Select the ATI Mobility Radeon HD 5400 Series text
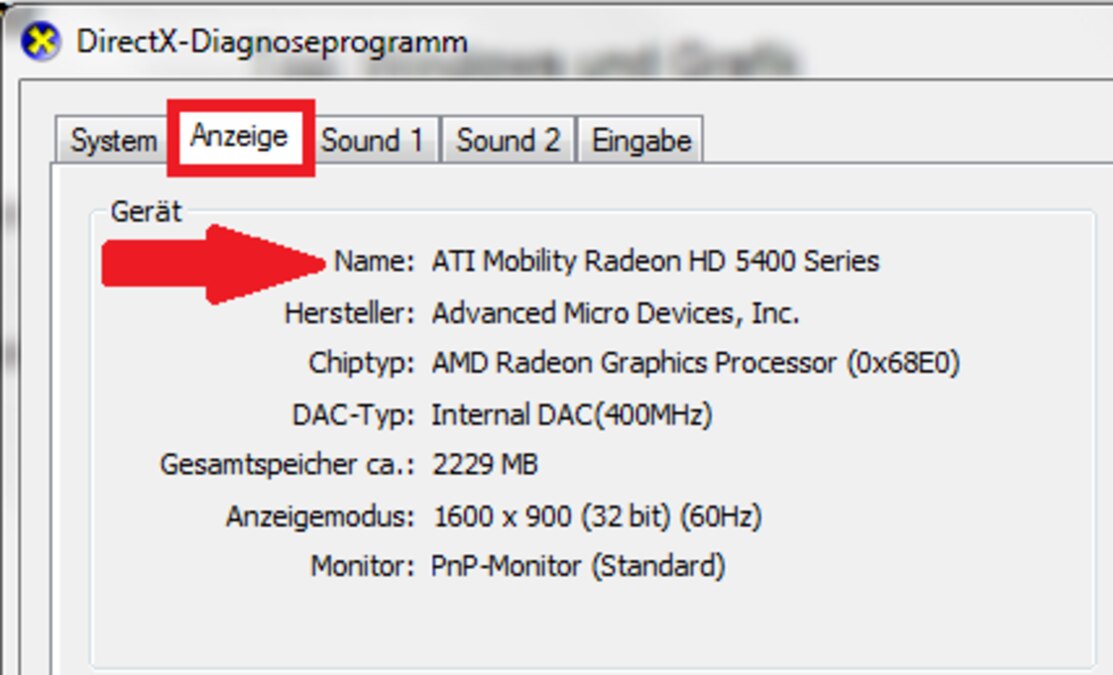Viewport: 1113px width, 675px height. click(x=655, y=261)
